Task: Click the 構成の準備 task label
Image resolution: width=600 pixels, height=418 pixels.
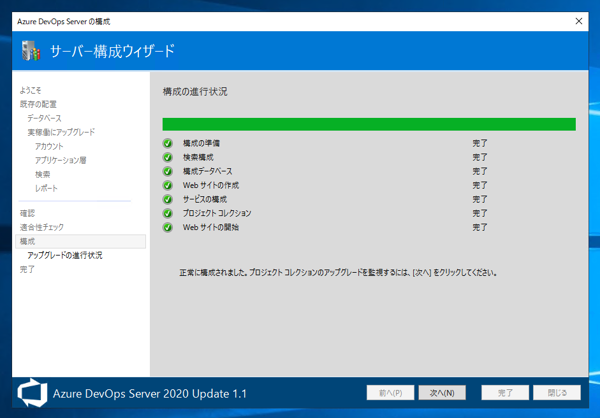Action: pyautogui.click(x=201, y=143)
